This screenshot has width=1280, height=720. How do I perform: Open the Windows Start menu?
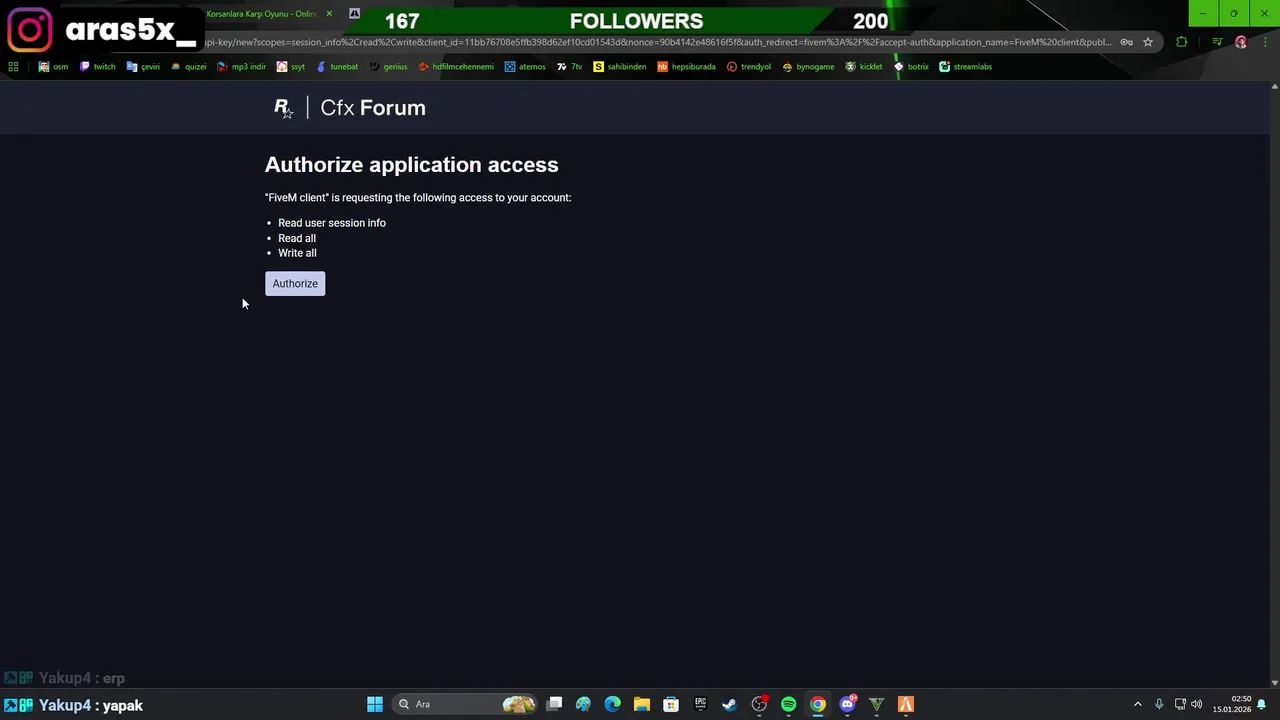[x=375, y=705]
